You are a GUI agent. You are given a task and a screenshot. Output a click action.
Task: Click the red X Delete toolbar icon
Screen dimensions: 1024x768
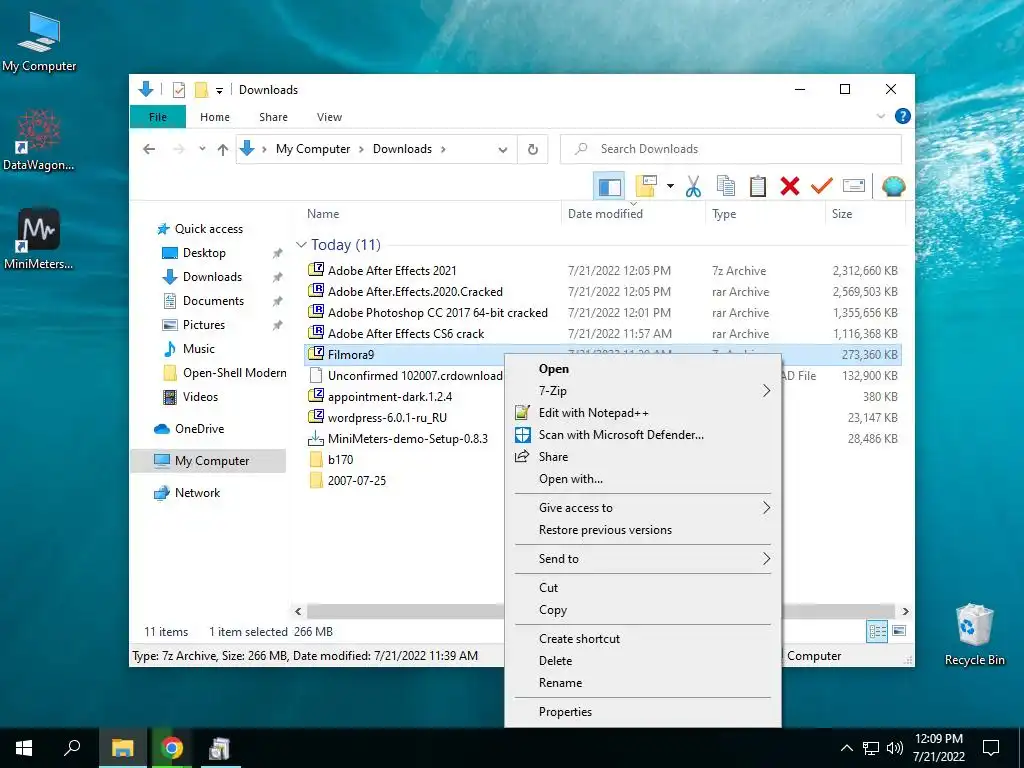[790, 187]
